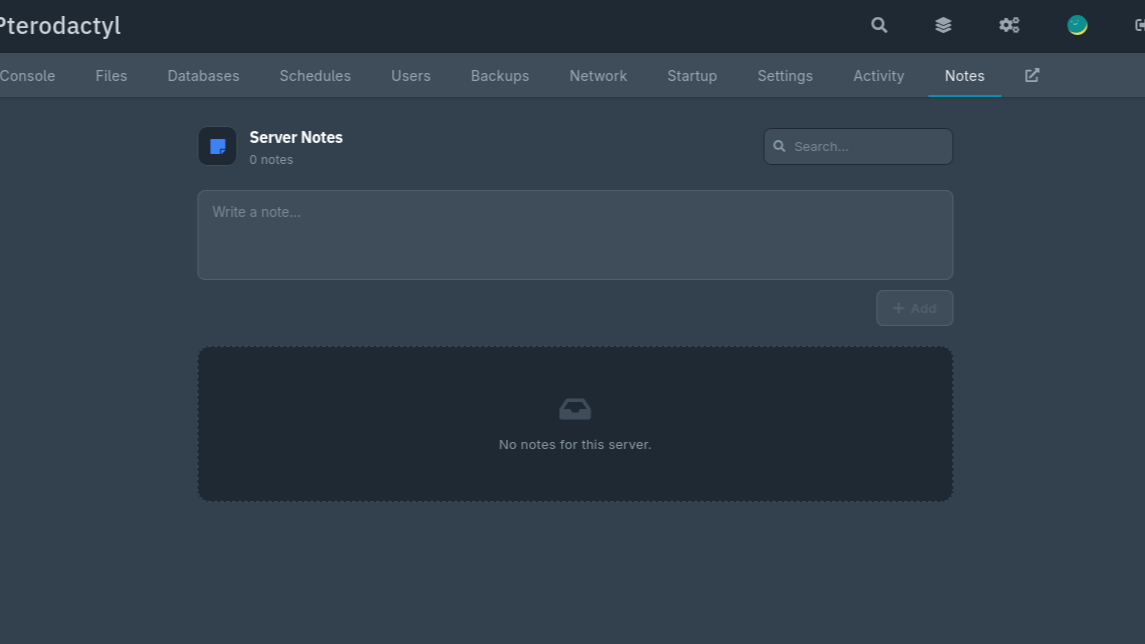Open the Backups tab
This screenshot has width=1145, height=644.
tap(500, 76)
